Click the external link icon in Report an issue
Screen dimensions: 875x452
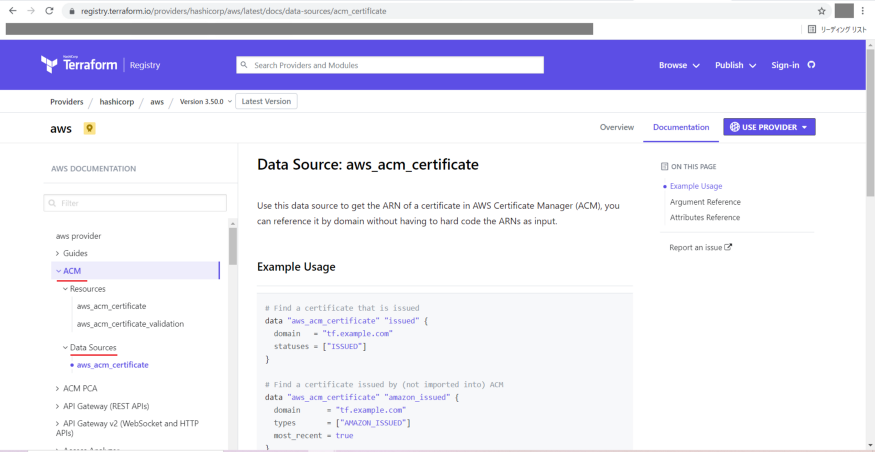728,247
